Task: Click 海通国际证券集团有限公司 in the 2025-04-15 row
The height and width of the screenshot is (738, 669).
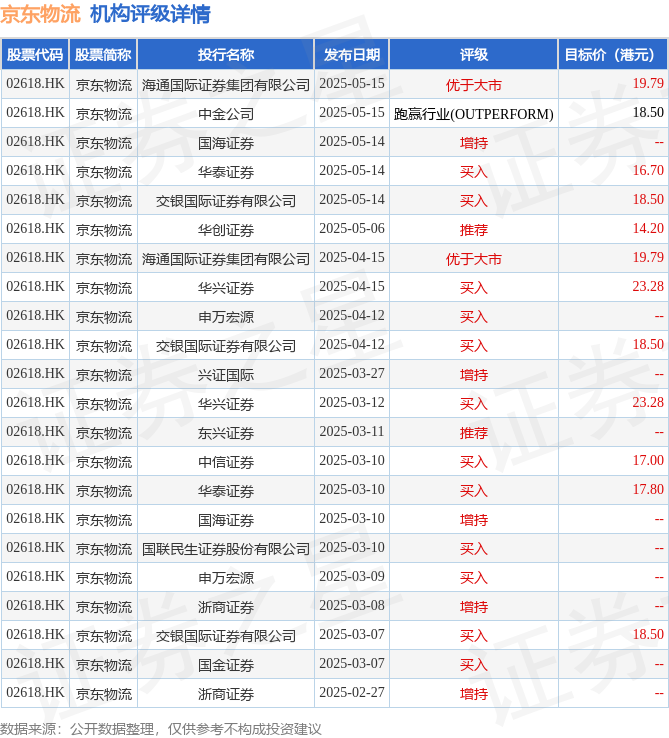Action: pos(226,259)
